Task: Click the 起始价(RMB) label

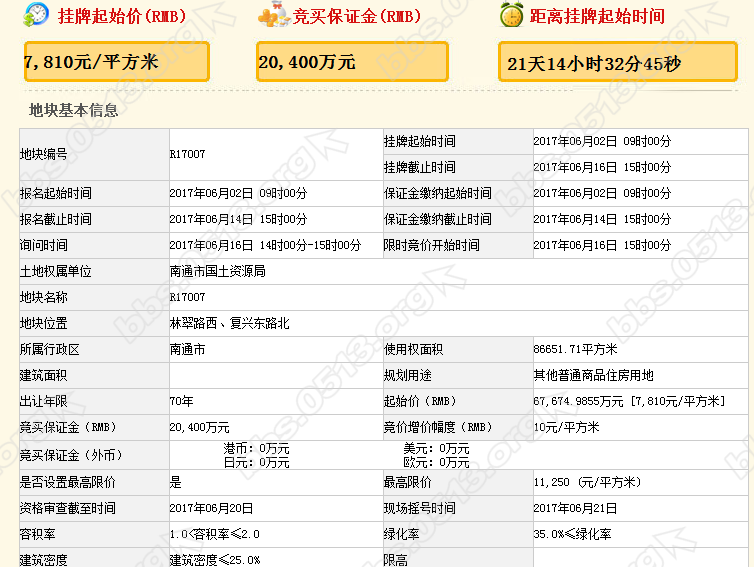Action: pos(420,401)
